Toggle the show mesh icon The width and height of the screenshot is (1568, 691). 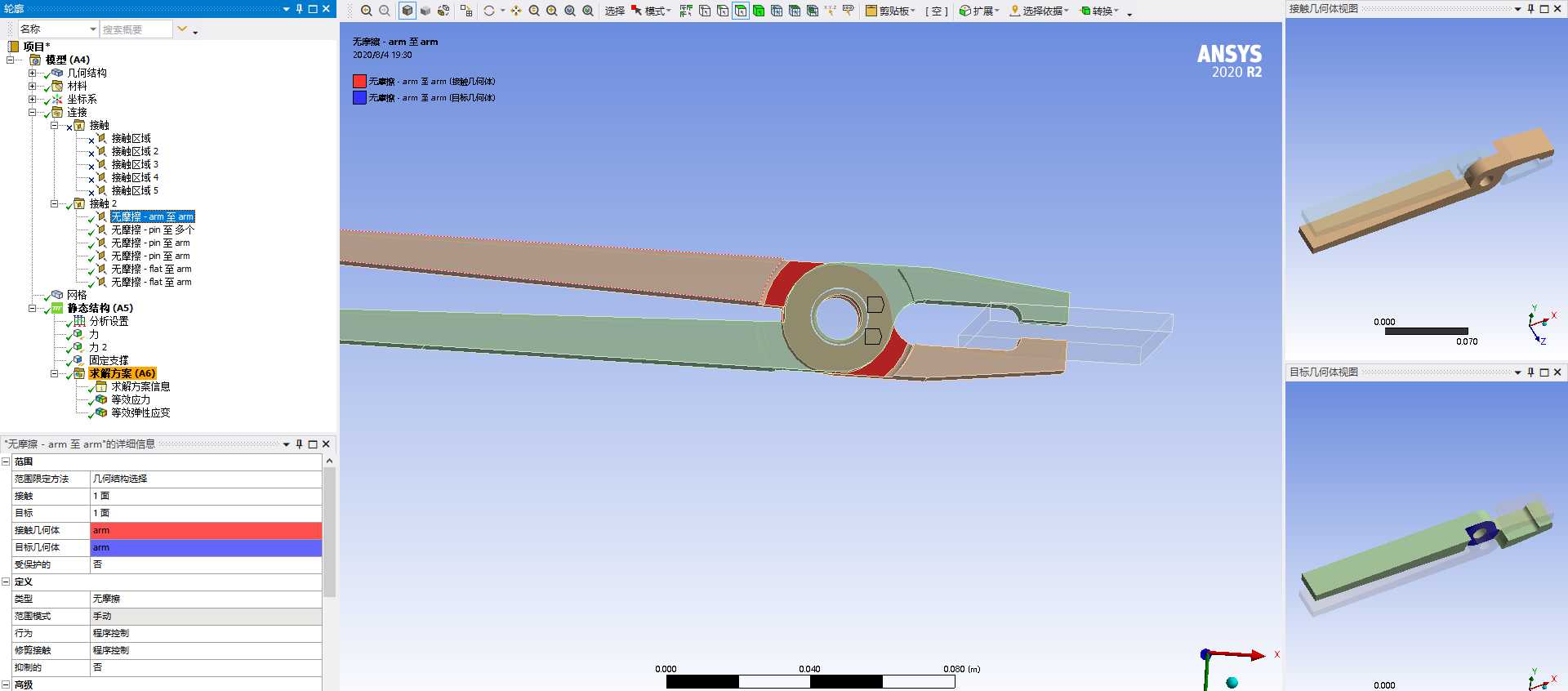click(x=465, y=11)
